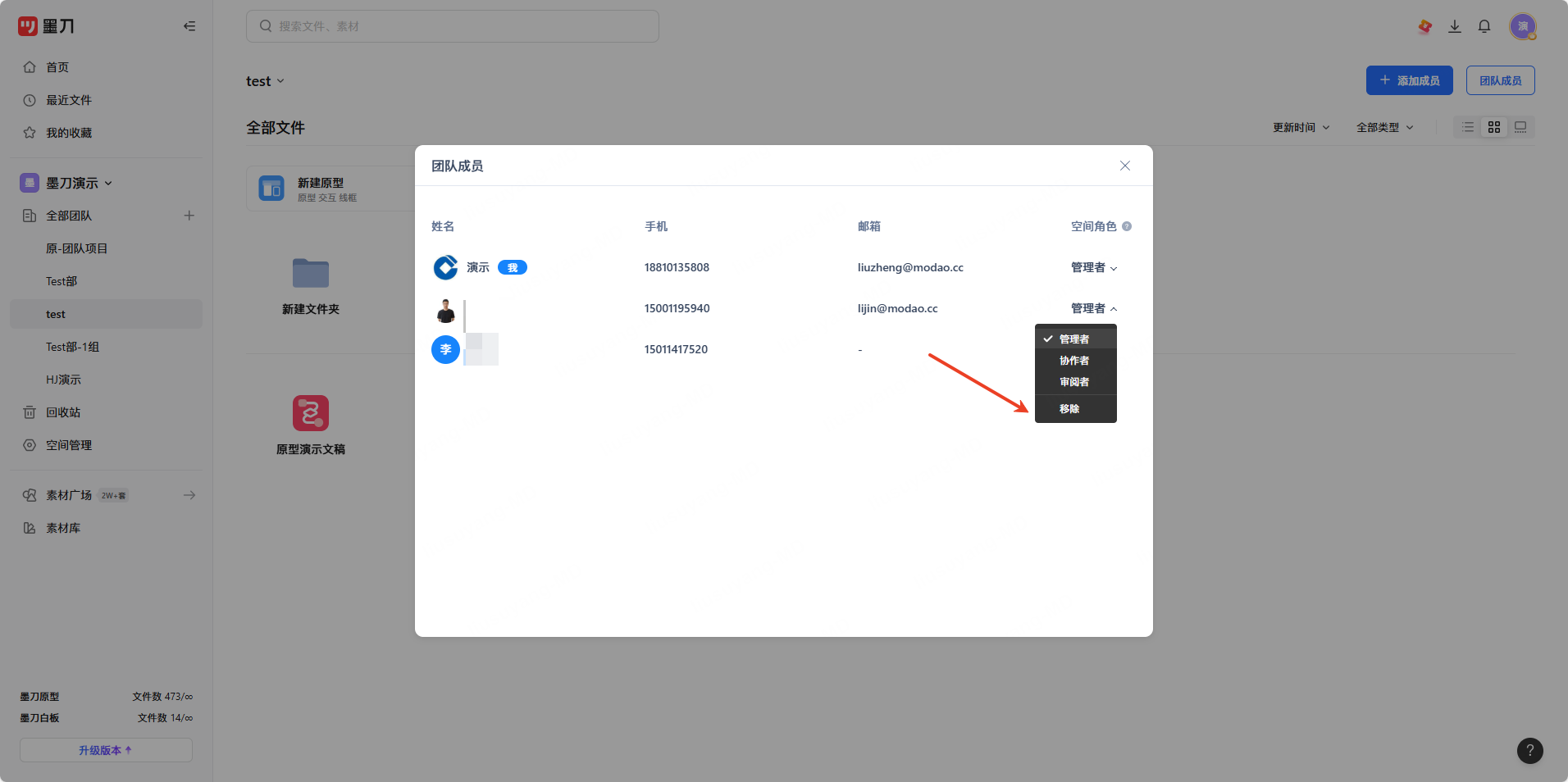Image resolution: width=1568 pixels, height=782 pixels.
Task: Open notifications bell icon
Action: (x=1484, y=26)
